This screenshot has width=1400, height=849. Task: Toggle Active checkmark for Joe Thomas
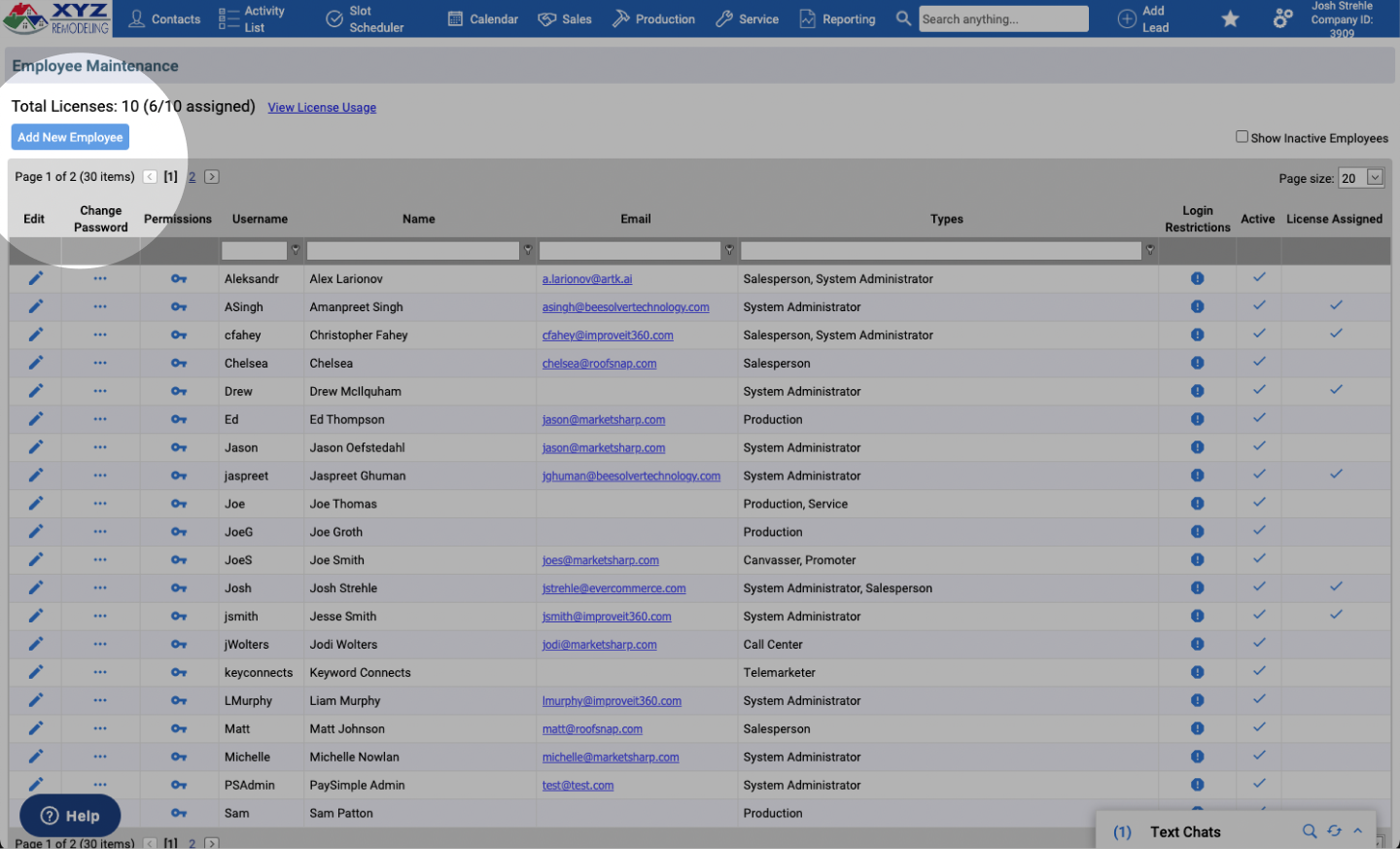pos(1259,503)
